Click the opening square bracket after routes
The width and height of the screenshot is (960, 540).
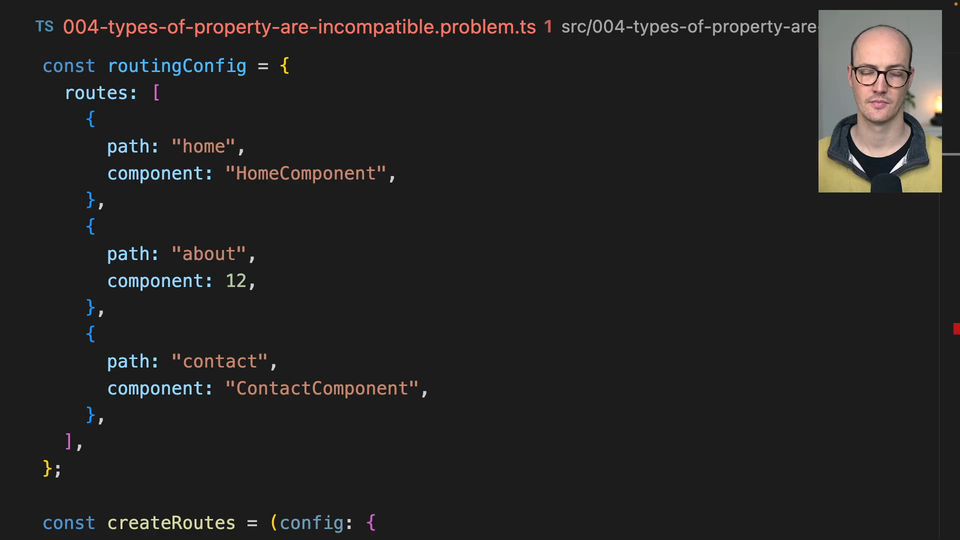click(x=155, y=93)
